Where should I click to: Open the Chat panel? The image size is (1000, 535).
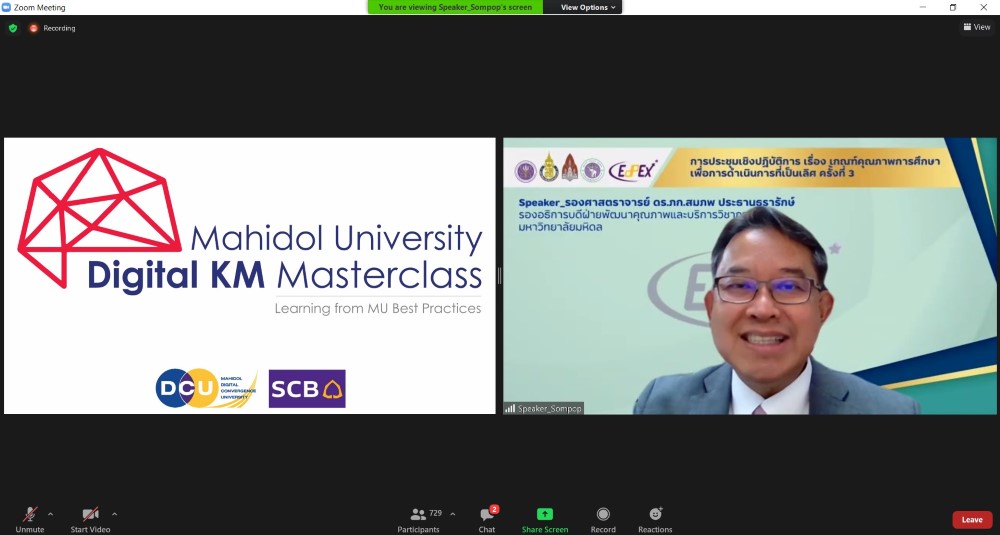[486, 514]
